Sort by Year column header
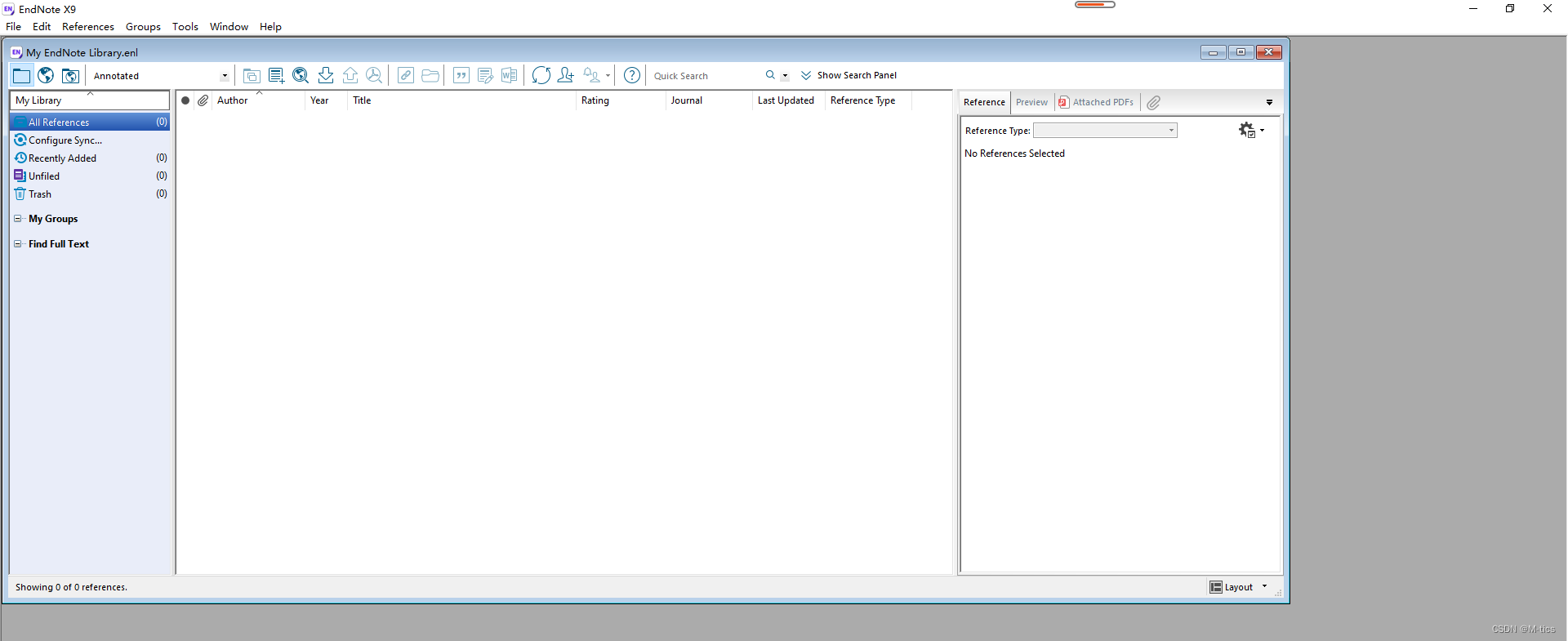Image resolution: width=1568 pixels, height=641 pixels. click(326, 100)
